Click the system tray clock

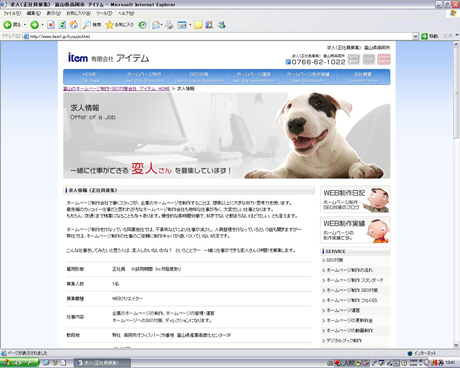point(450,363)
